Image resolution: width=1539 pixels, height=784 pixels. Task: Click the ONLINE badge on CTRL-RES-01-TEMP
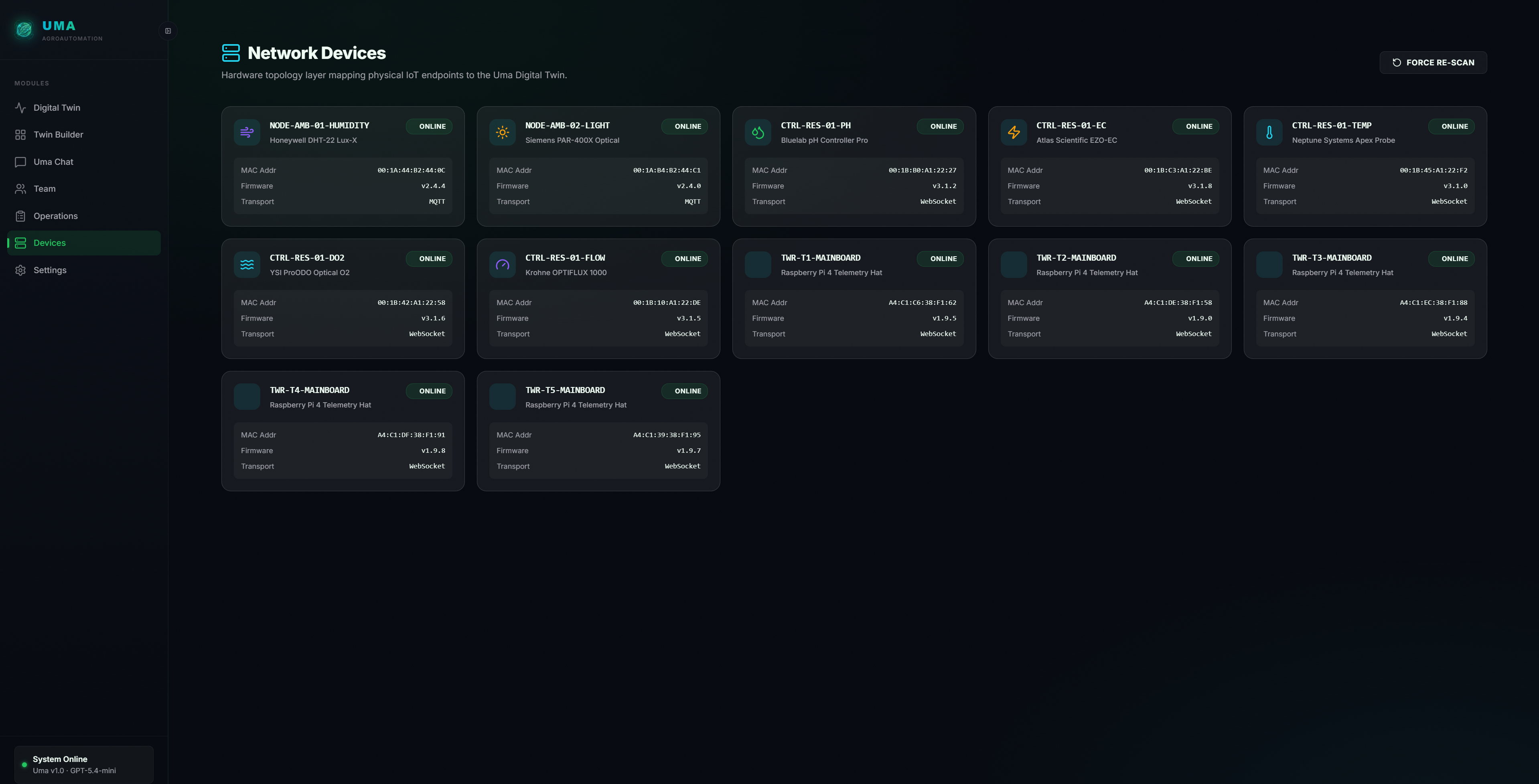(x=1451, y=127)
